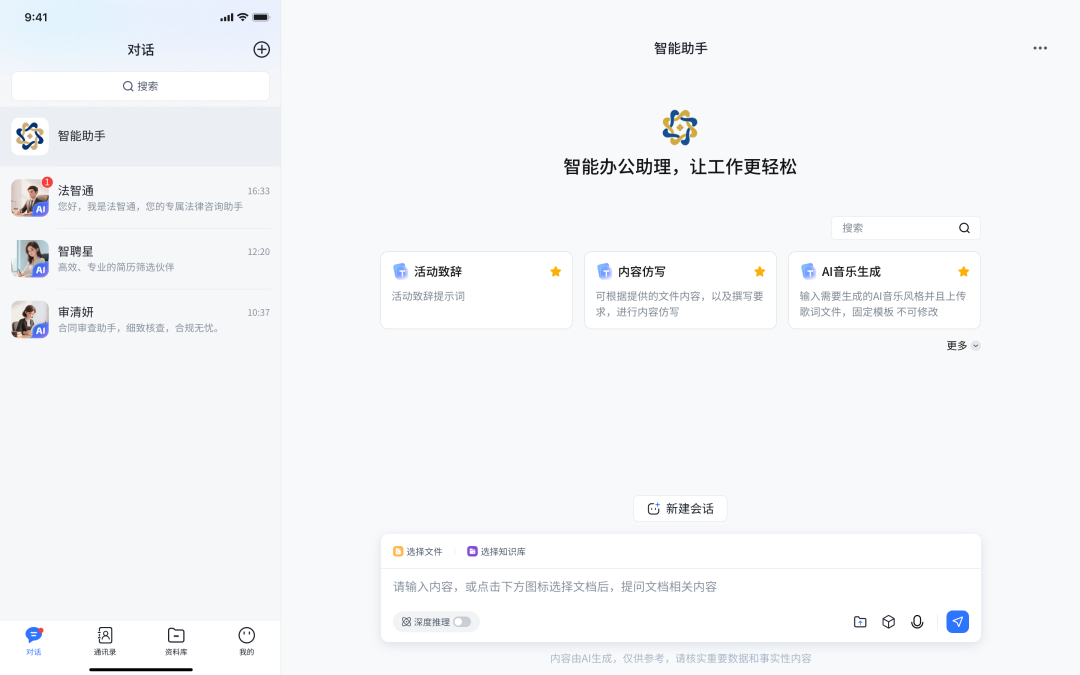Click the AI音乐生成 template icon
Viewport: 1080px width, 675px height.
(x=808, y=271)
